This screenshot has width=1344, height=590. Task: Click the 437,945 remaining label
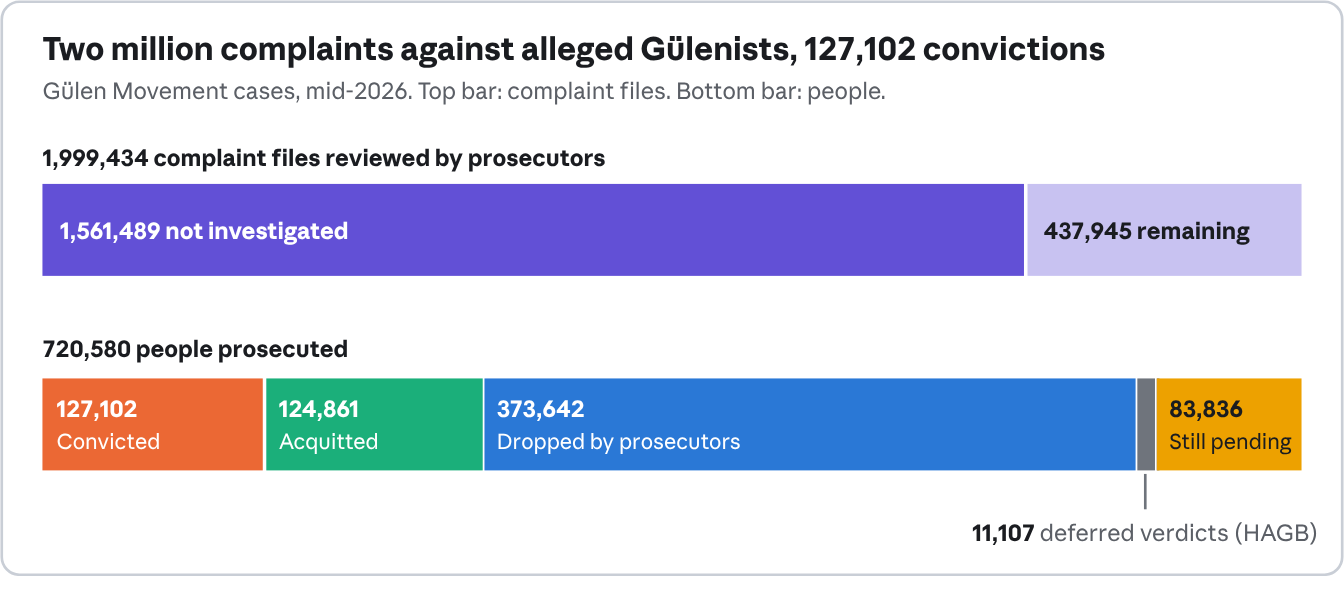click(1147, 232)
